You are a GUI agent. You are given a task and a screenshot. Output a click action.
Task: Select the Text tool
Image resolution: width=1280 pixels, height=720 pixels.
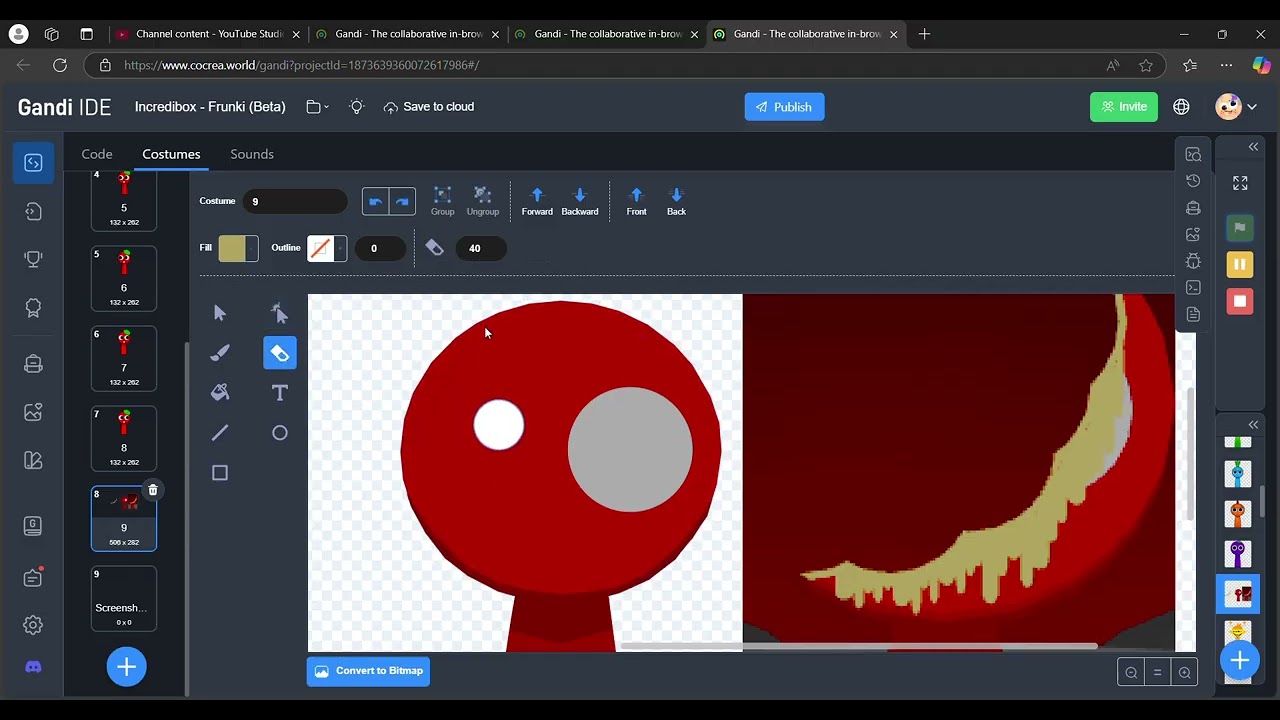click(x=280, y=393)
